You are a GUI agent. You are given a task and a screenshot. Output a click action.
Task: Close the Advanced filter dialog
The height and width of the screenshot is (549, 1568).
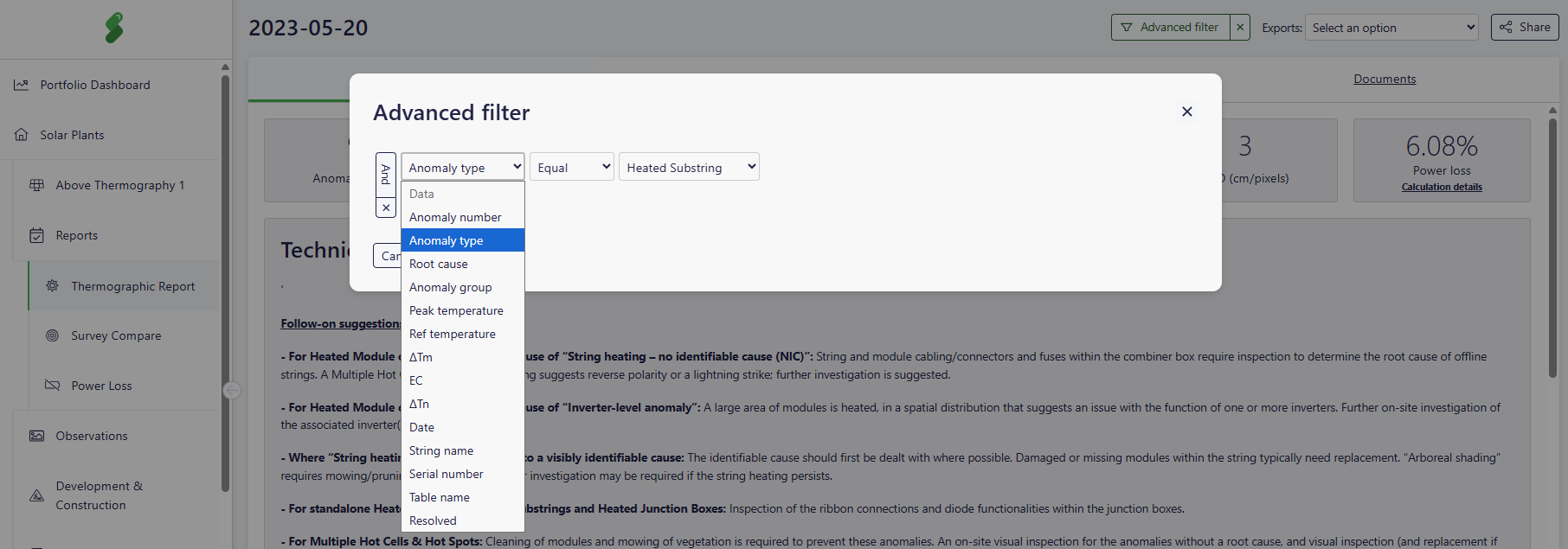click(x=1186, y=112)
